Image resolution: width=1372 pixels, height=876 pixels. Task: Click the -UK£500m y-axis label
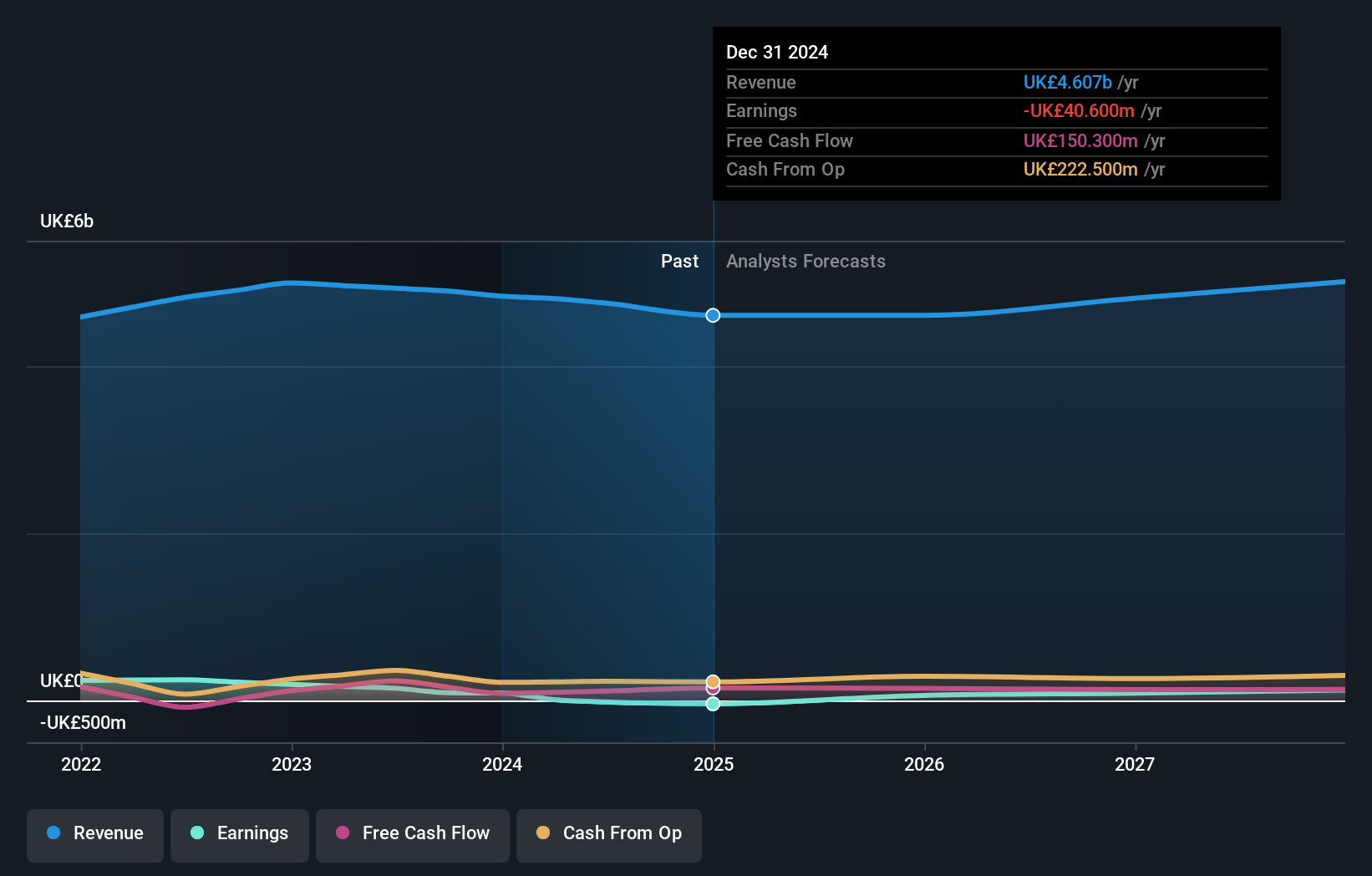tap(83, 723)
